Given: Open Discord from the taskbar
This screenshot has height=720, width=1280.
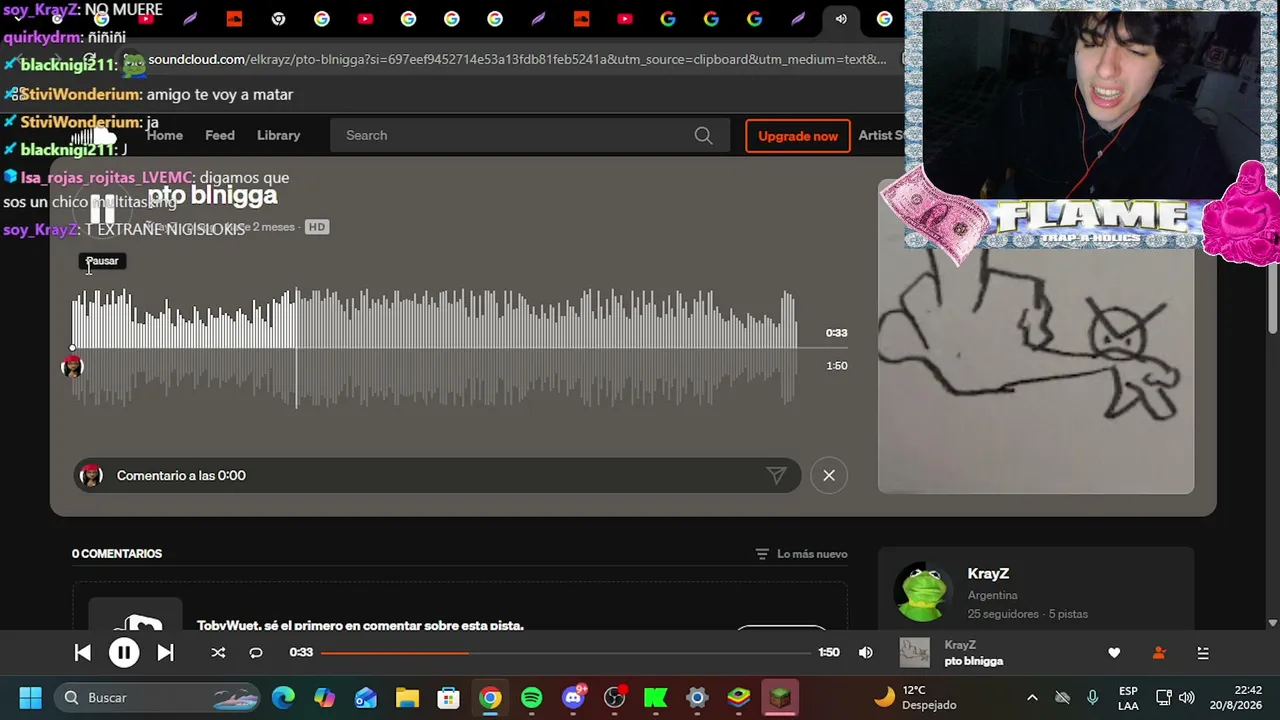Looking at the screenshot, I should (x=574, y=698).
